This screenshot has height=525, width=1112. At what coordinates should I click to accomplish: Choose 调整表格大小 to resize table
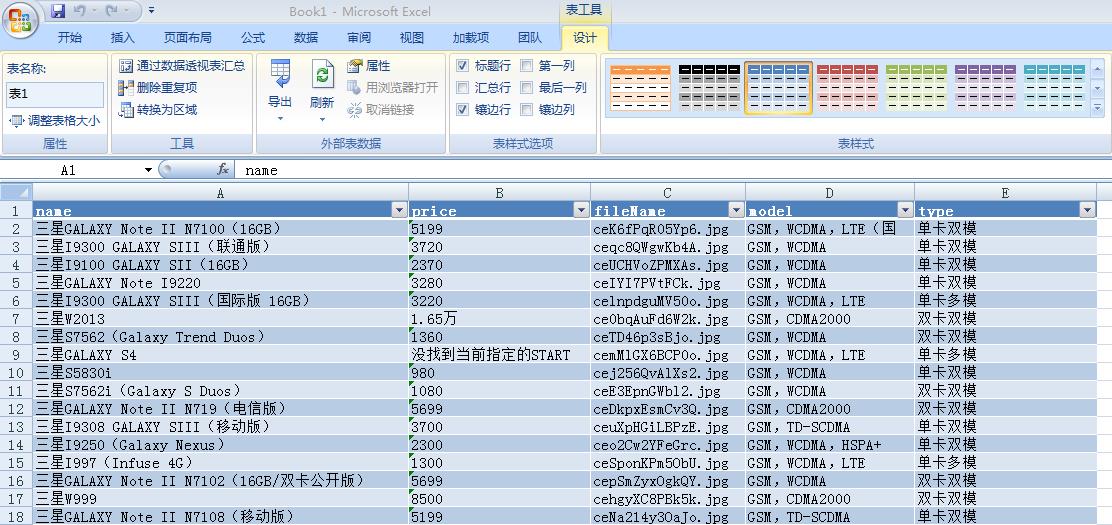click(55, 121)
